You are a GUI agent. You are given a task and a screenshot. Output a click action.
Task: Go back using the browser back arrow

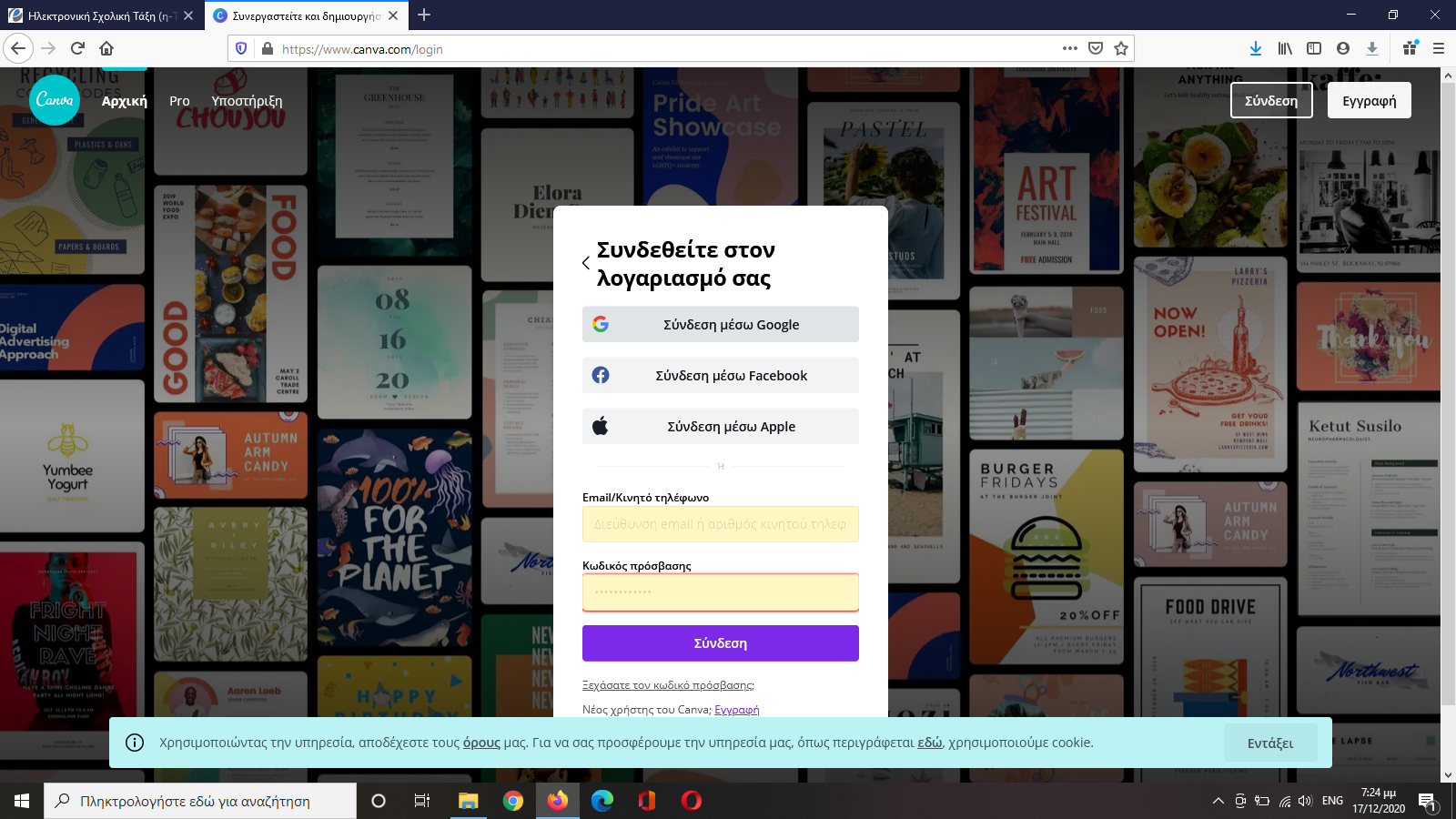click(18, 48)
